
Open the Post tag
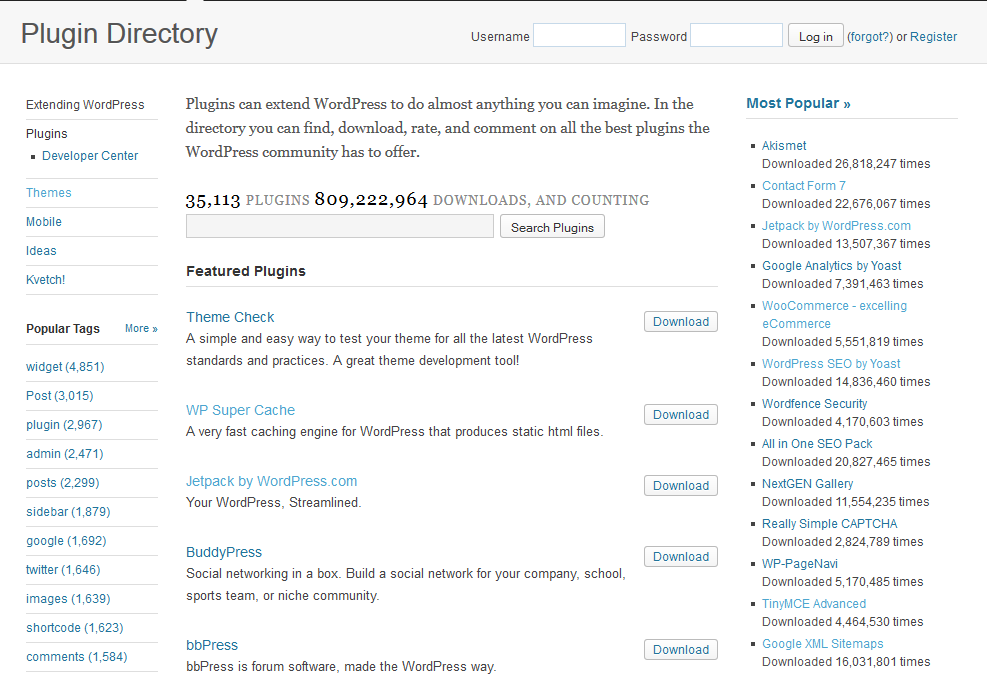[x=60, y=395]
